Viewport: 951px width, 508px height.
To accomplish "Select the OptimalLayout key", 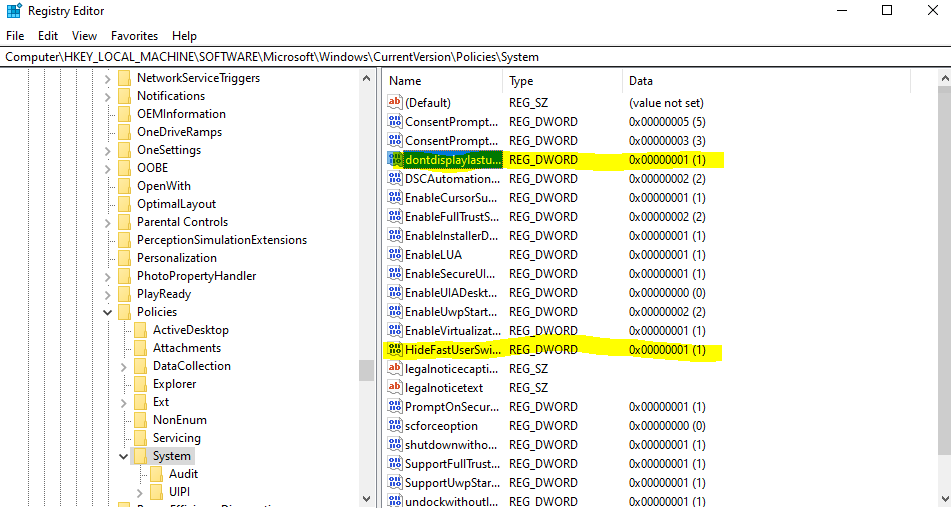I will pyautogui.click(x=176, y=204).
